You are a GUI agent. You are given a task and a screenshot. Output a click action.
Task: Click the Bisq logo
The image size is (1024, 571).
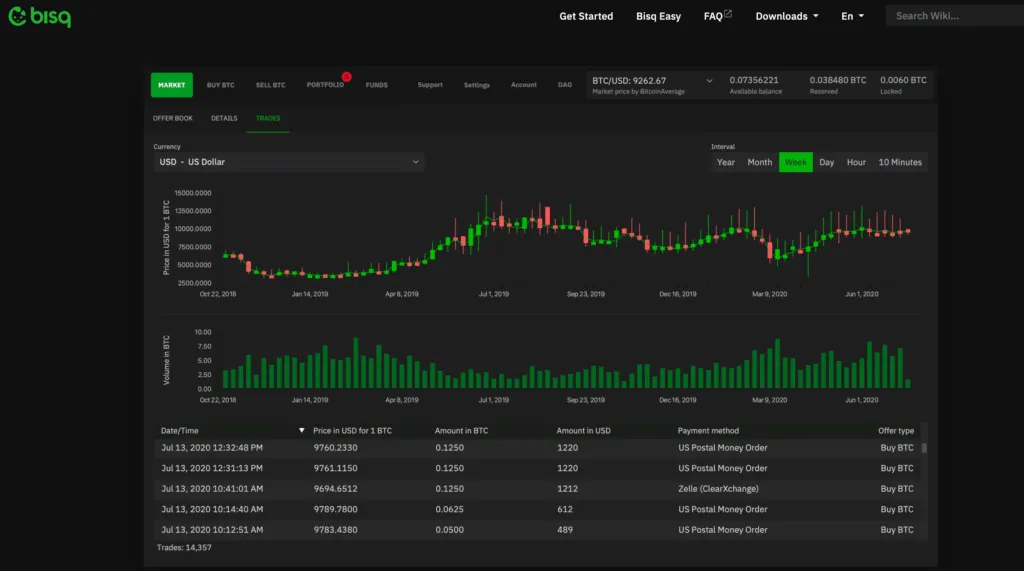coord(39,16)
